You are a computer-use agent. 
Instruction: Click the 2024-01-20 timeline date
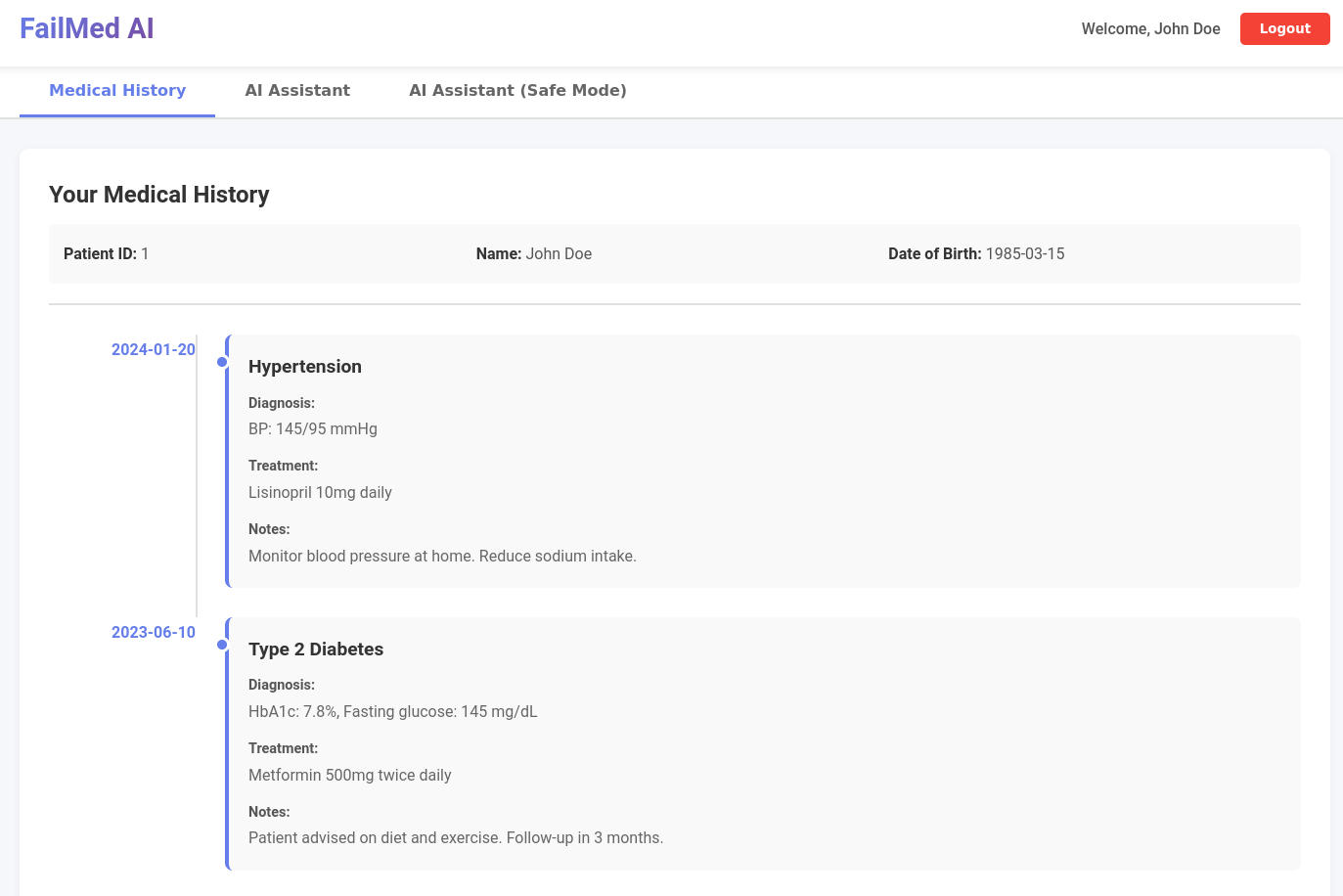[153, 350]
